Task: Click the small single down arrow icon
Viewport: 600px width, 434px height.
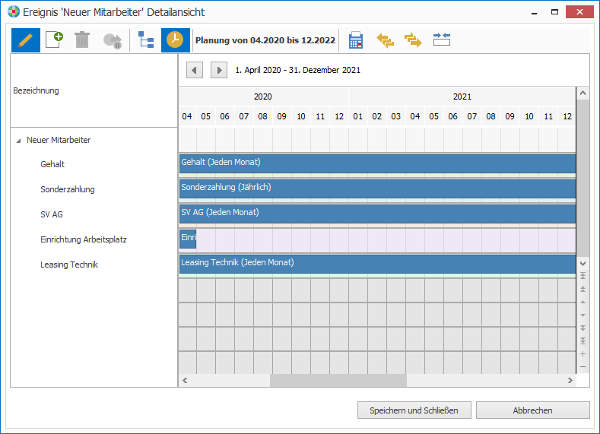Action: click(x=583, y=315)
